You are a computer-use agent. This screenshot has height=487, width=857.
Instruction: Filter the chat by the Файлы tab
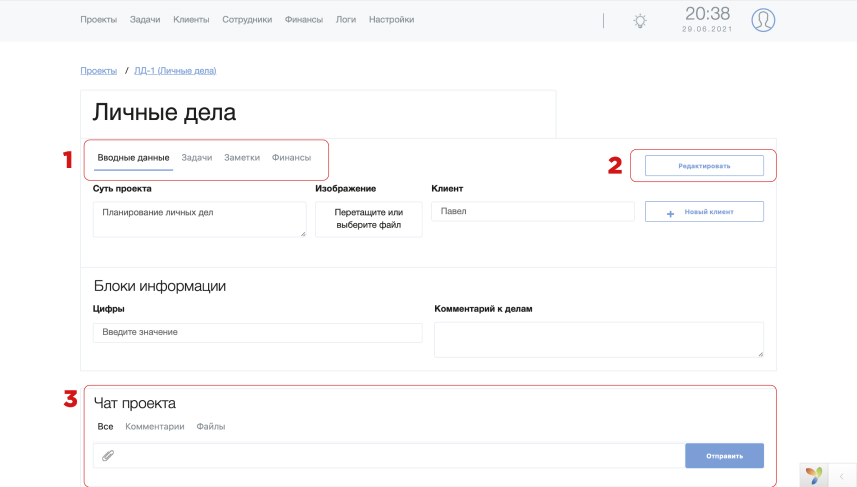(211, 426)
